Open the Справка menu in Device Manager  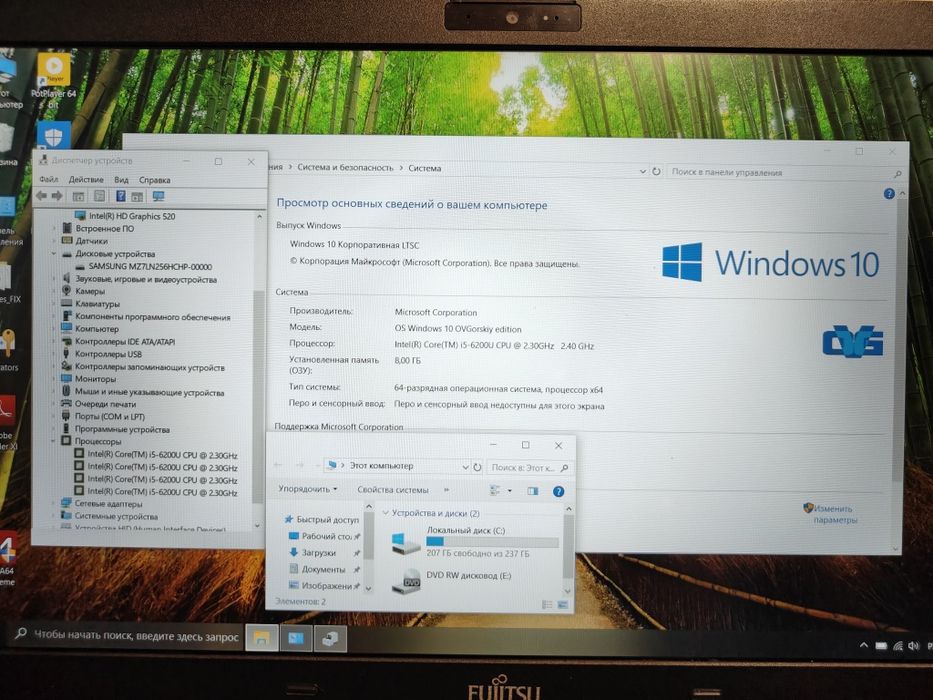155,180
